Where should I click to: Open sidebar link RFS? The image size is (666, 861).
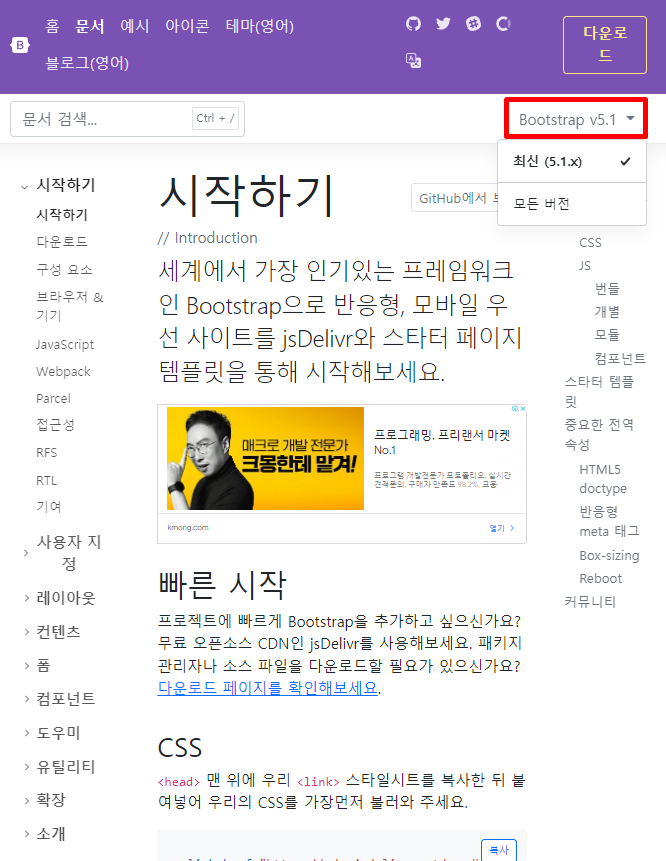pyautogui.click(x=47, y=452)
